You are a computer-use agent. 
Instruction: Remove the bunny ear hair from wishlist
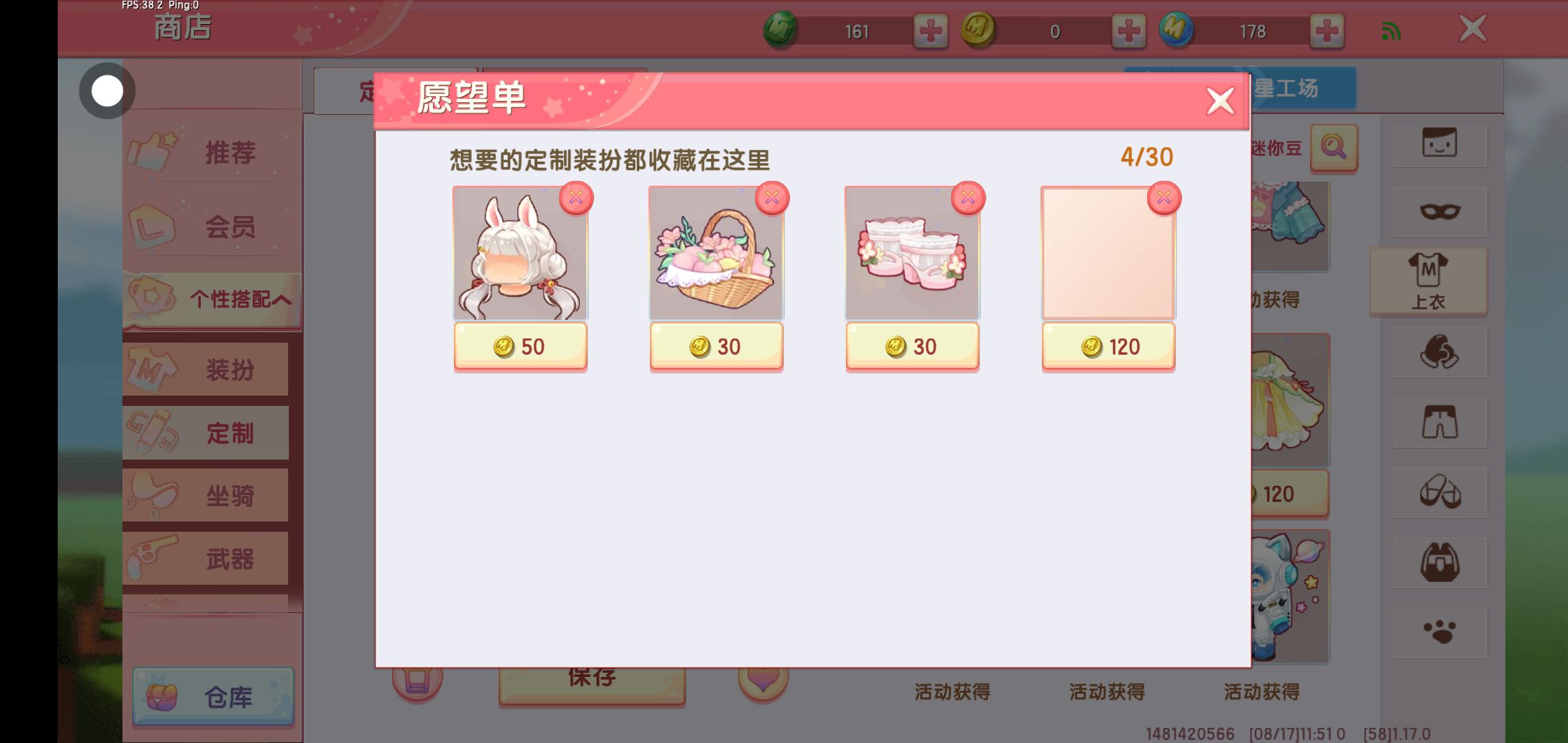point(576,199)
